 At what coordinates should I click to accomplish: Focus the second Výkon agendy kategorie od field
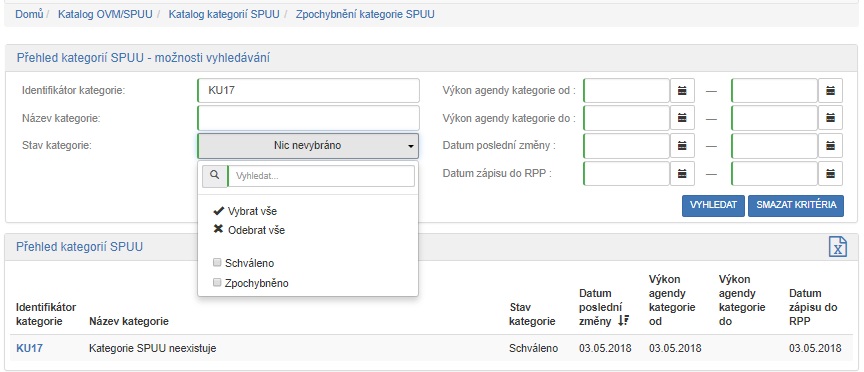pos(774,90)
